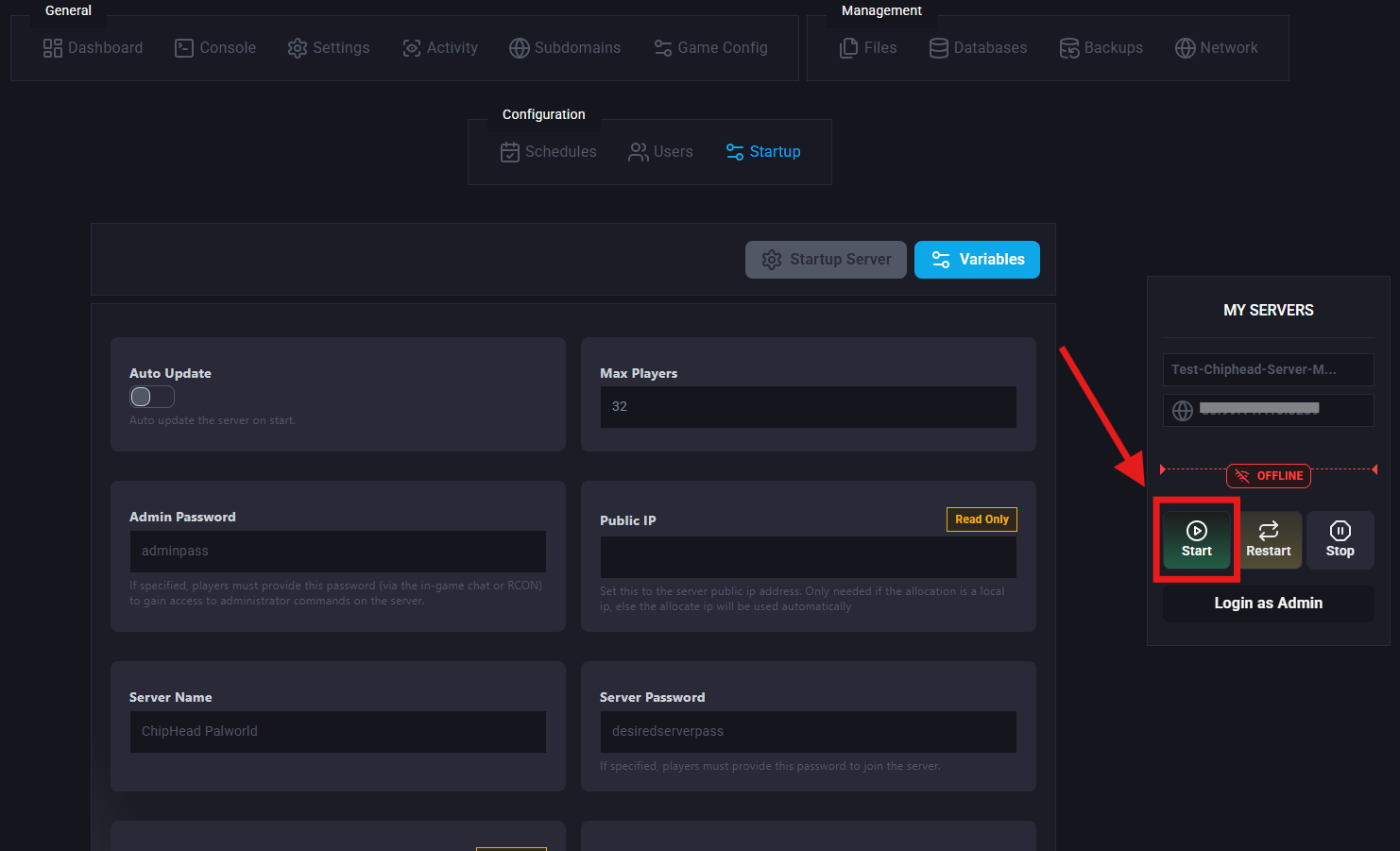Click the Settings gear icon
Viewport: 1400px width, 851px height.
[298, 48]
